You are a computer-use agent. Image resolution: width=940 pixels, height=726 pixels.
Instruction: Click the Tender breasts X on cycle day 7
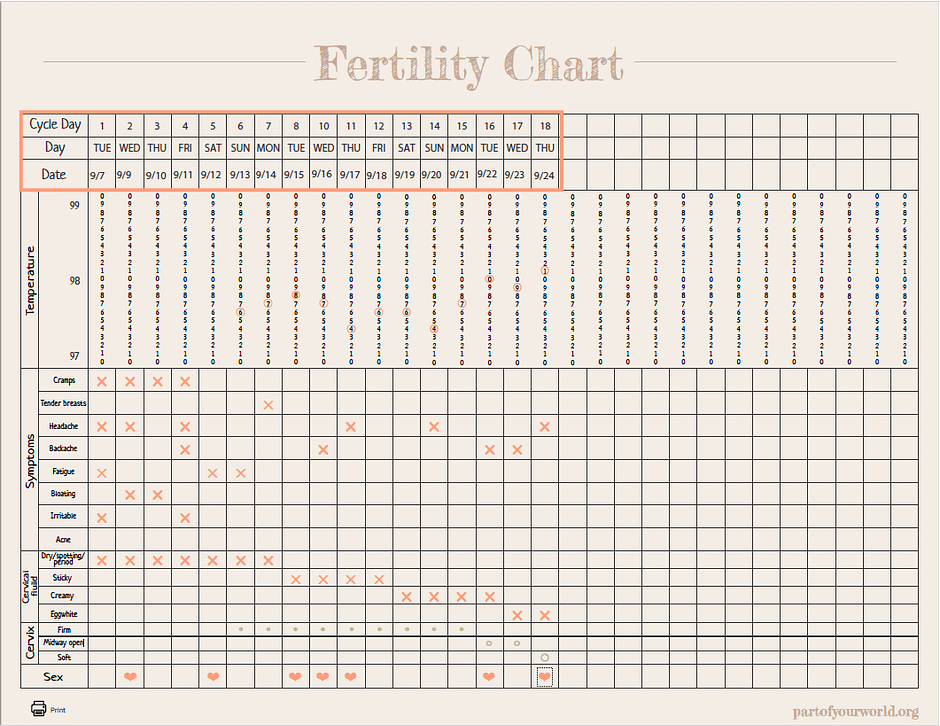pos(268,404)
